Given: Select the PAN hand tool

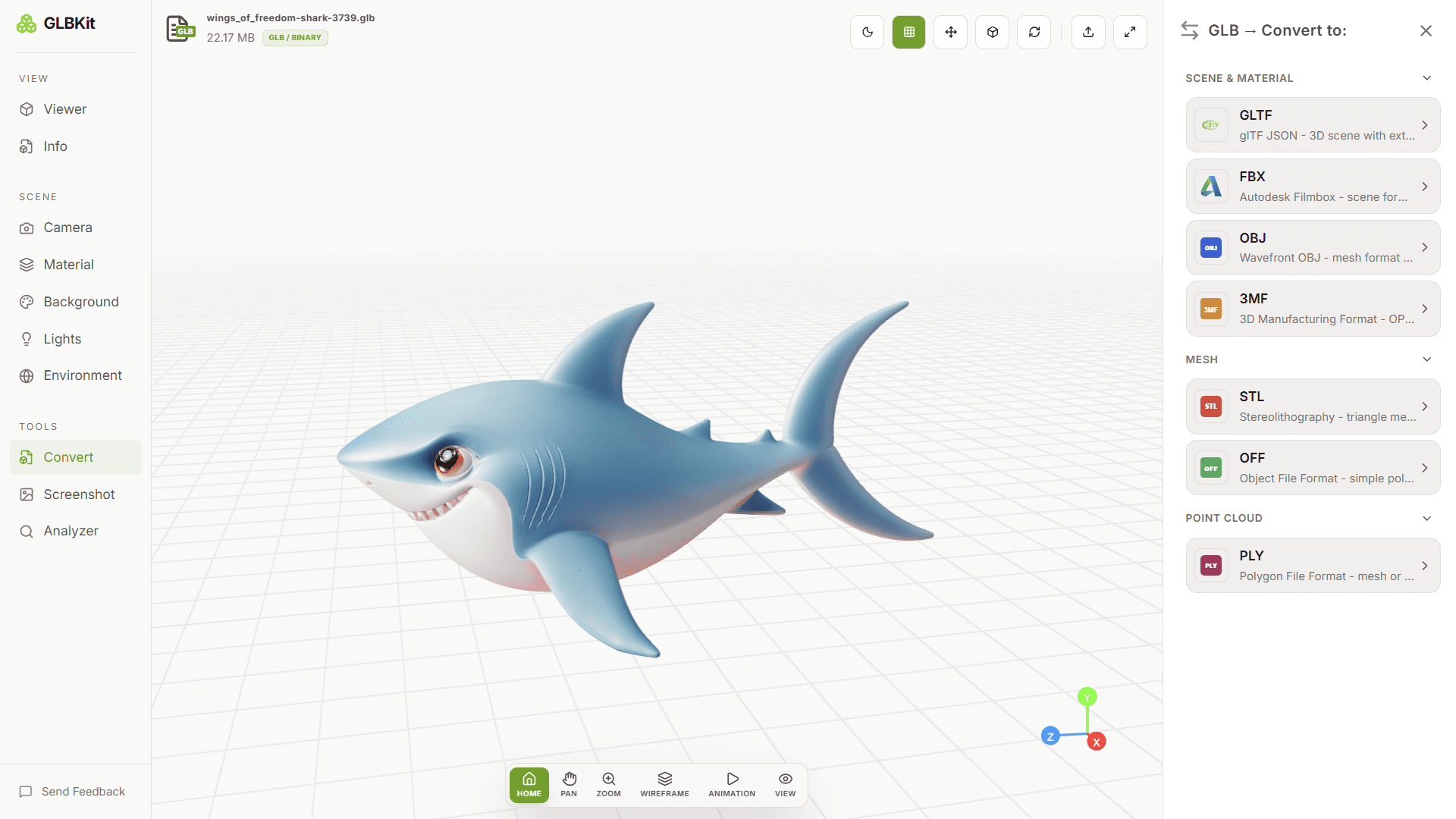Looking at the screenshot, I should [569, 785].
